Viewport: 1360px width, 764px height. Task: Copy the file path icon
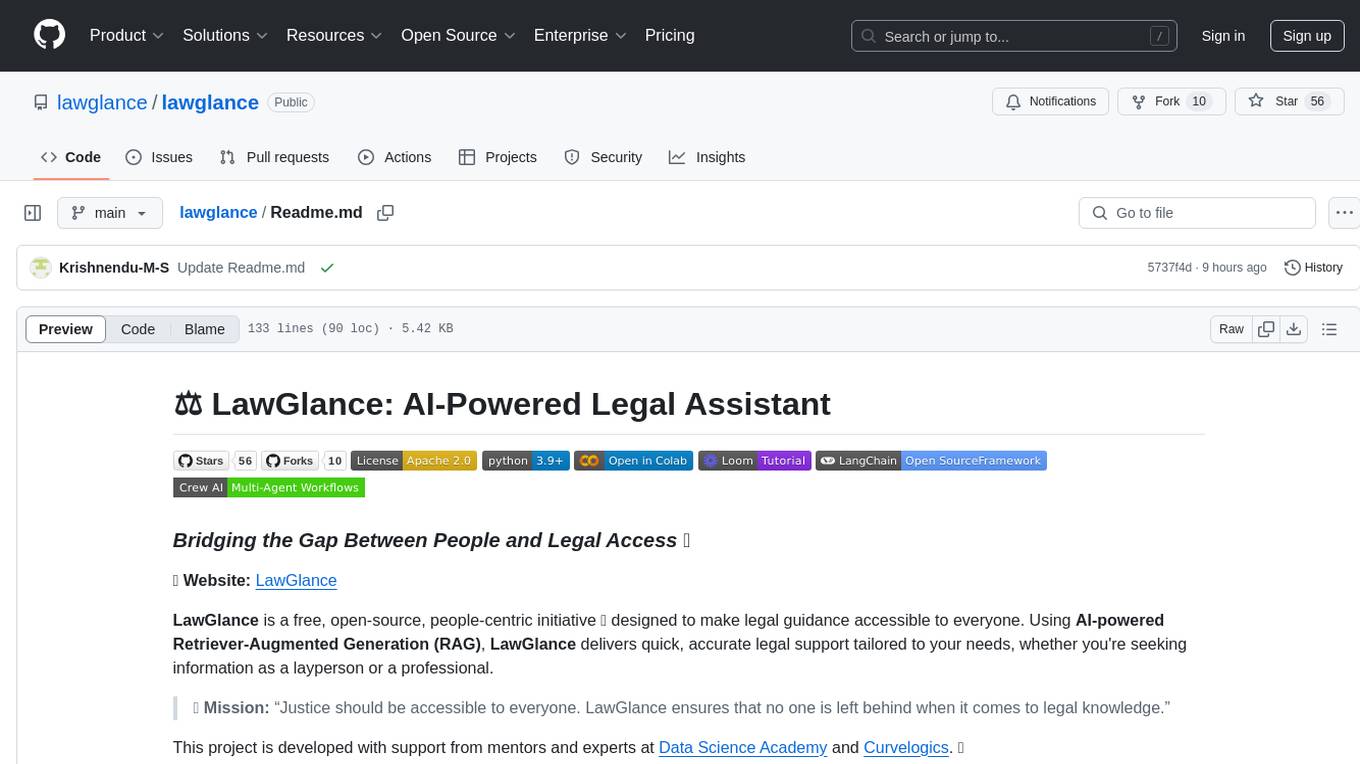[x=385, y=213]
